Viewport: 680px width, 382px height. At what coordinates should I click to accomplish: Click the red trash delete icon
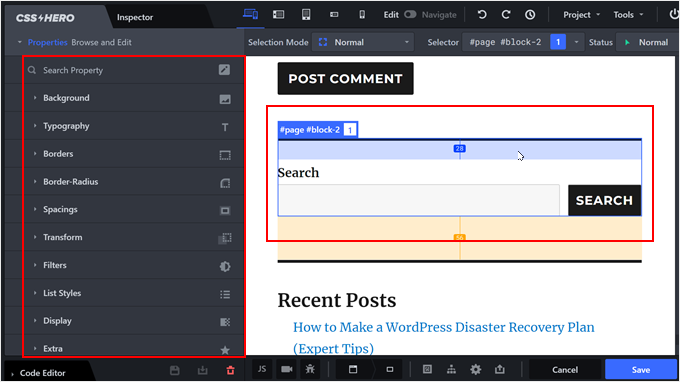230,370
